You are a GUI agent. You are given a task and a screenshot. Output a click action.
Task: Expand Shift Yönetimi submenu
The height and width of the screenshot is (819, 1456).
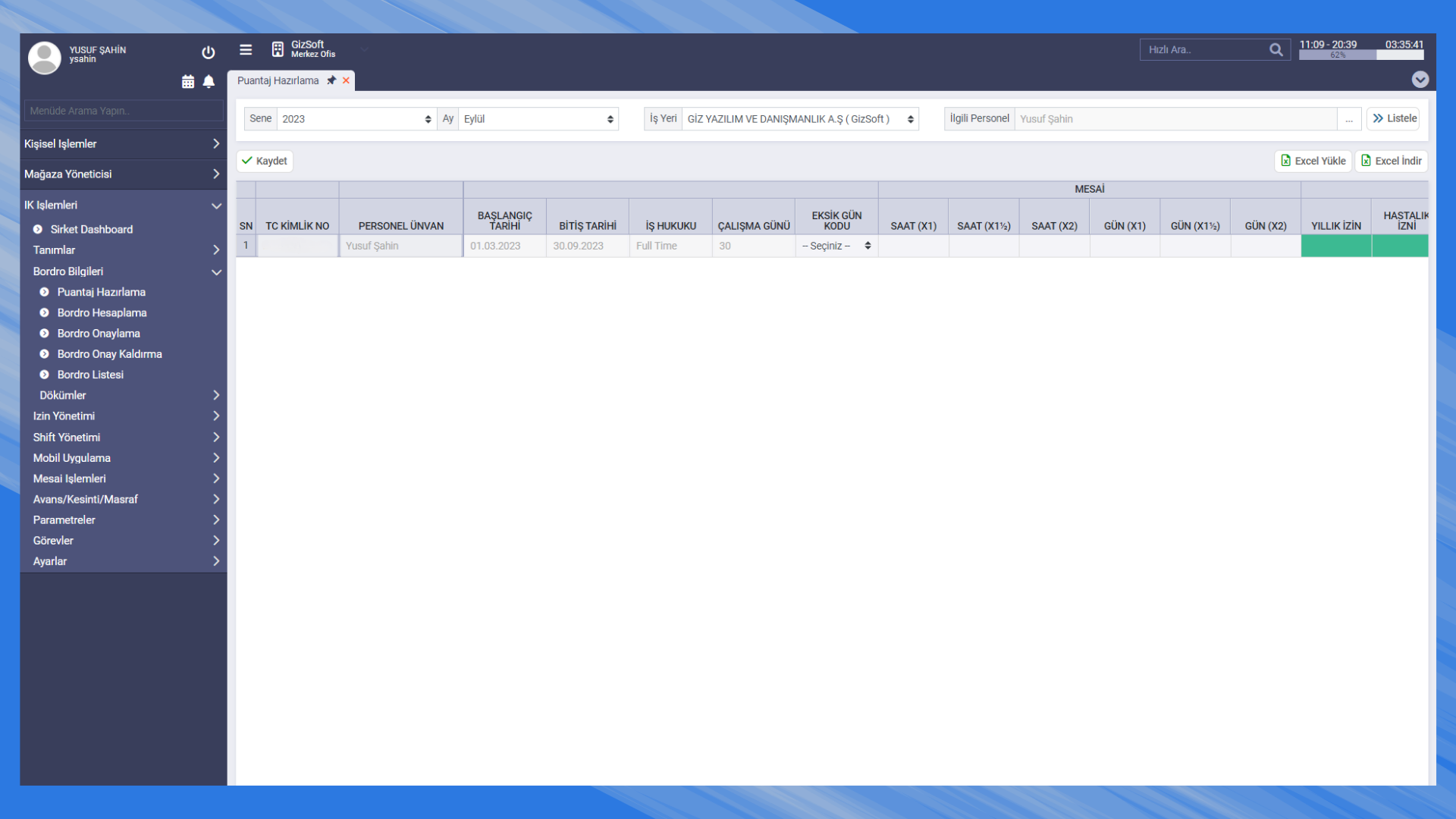click(x=123, y=438)
